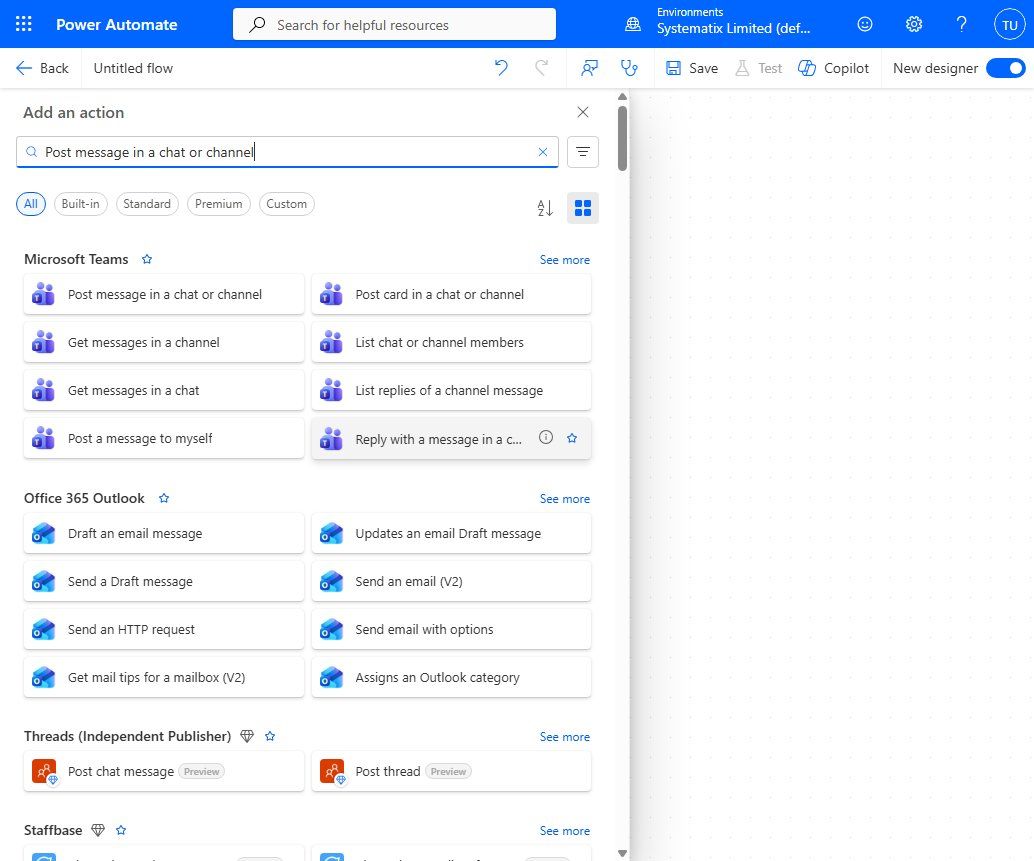Viewport: 1034px width, 861px height.
Task: Click the Redo arrow icon
Action: (x=541, y=68)
